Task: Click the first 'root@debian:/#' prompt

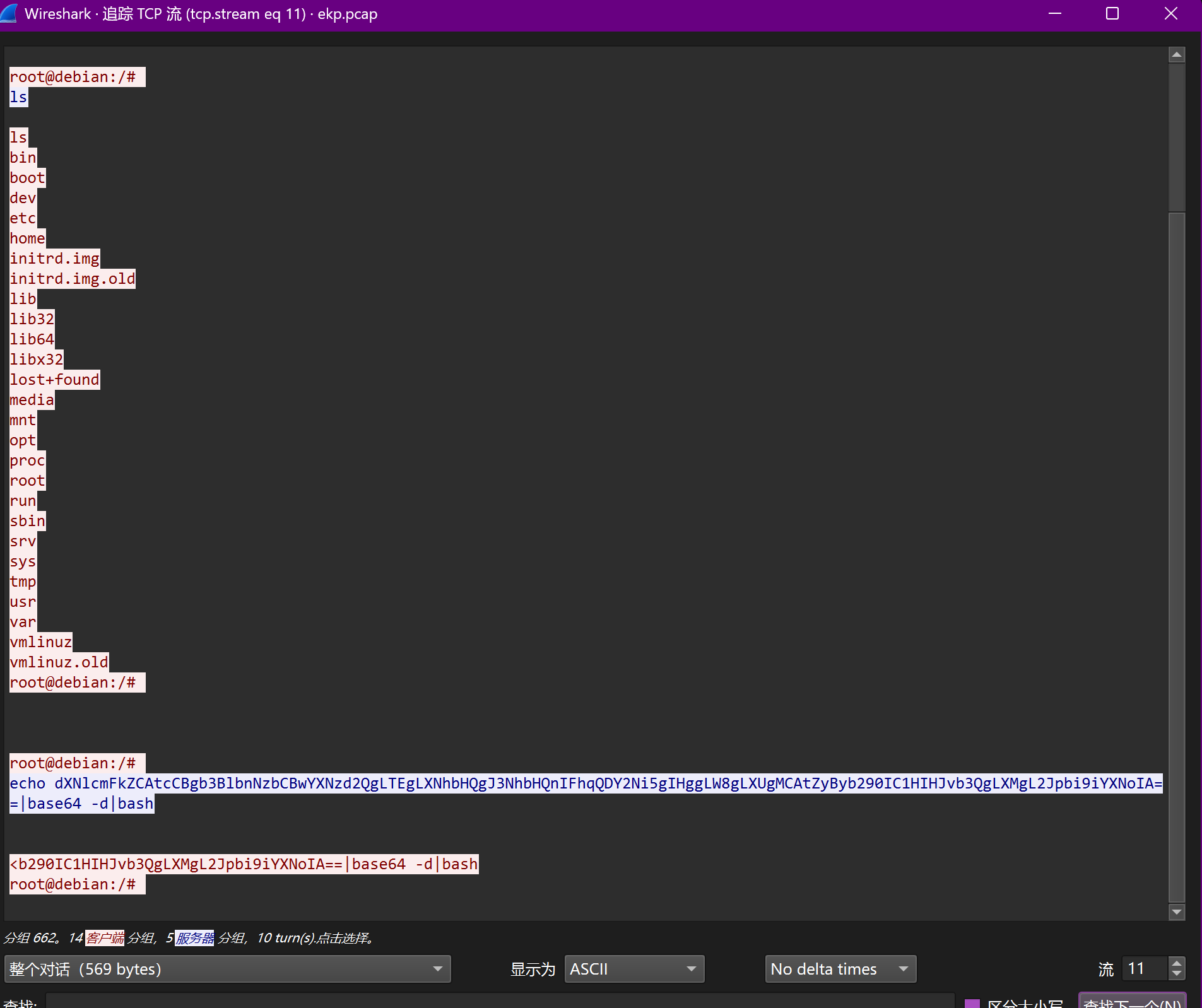Action: click(78, 77)
